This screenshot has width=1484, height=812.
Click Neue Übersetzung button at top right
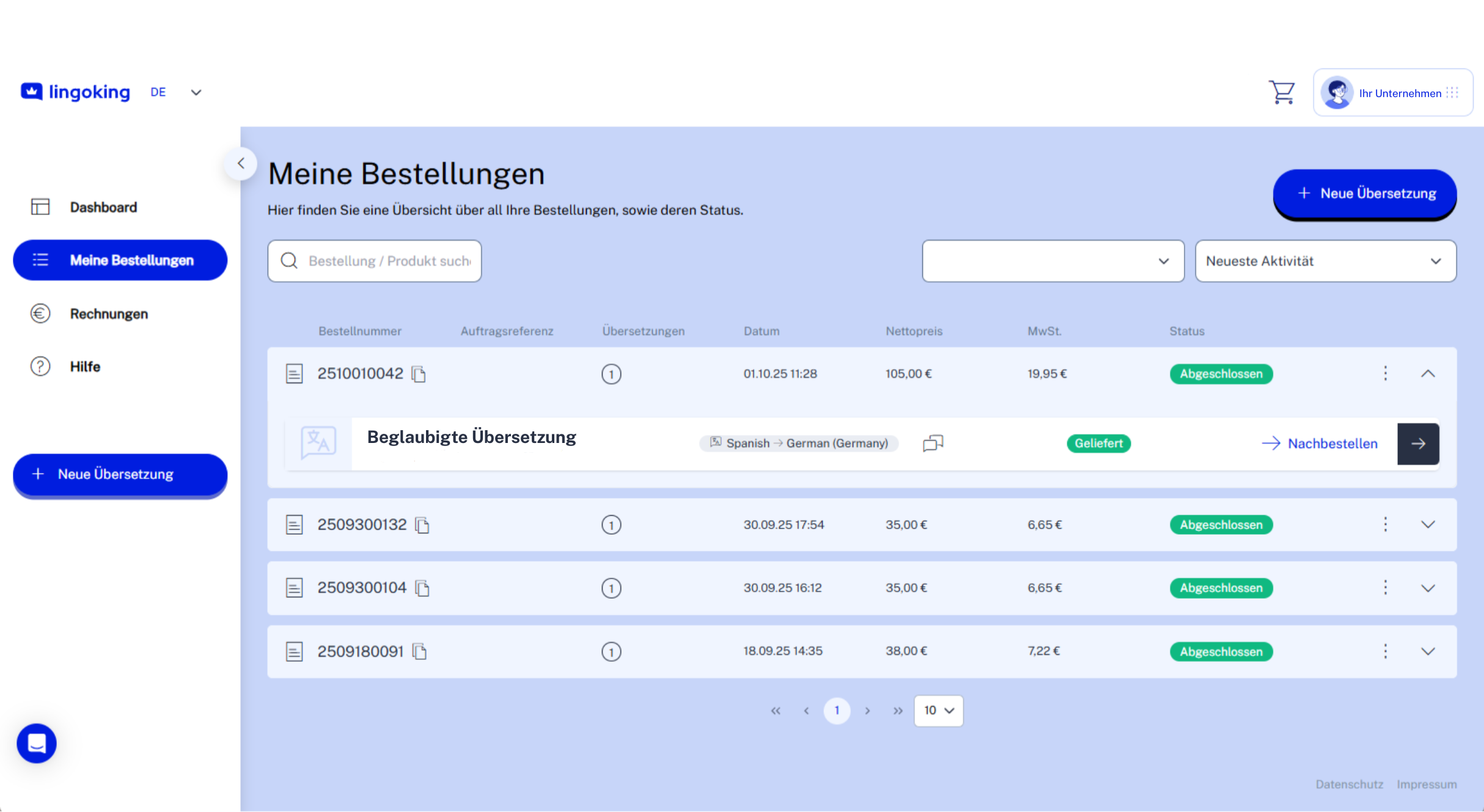click(x=1364, y=194)
